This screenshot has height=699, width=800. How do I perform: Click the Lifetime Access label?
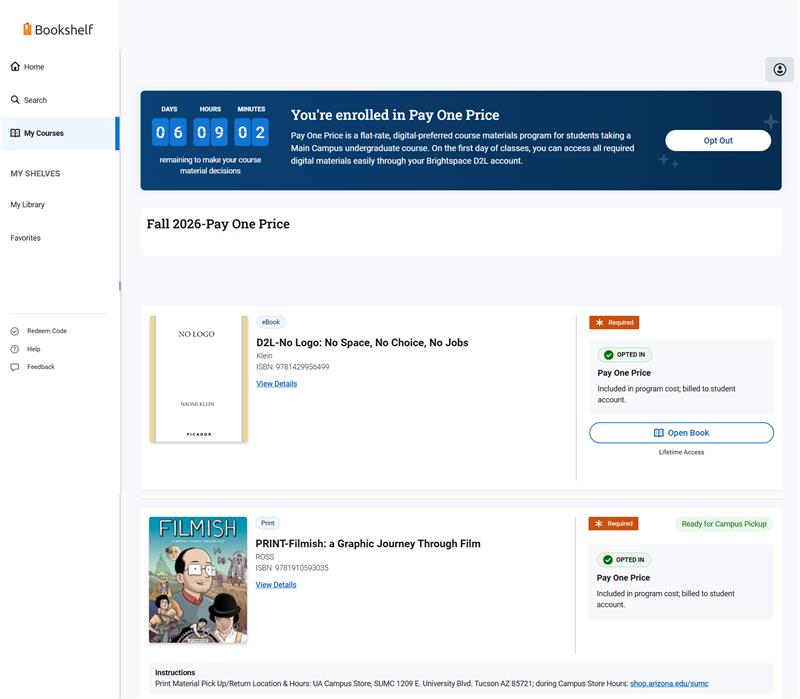coord(681,452)
